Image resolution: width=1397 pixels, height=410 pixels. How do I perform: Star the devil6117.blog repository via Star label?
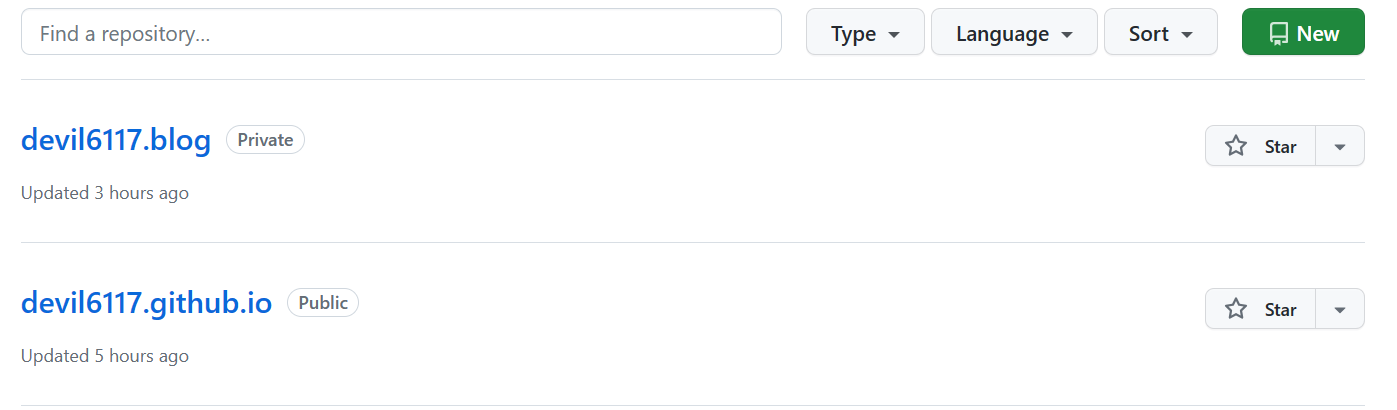[x=1280, y=146]
